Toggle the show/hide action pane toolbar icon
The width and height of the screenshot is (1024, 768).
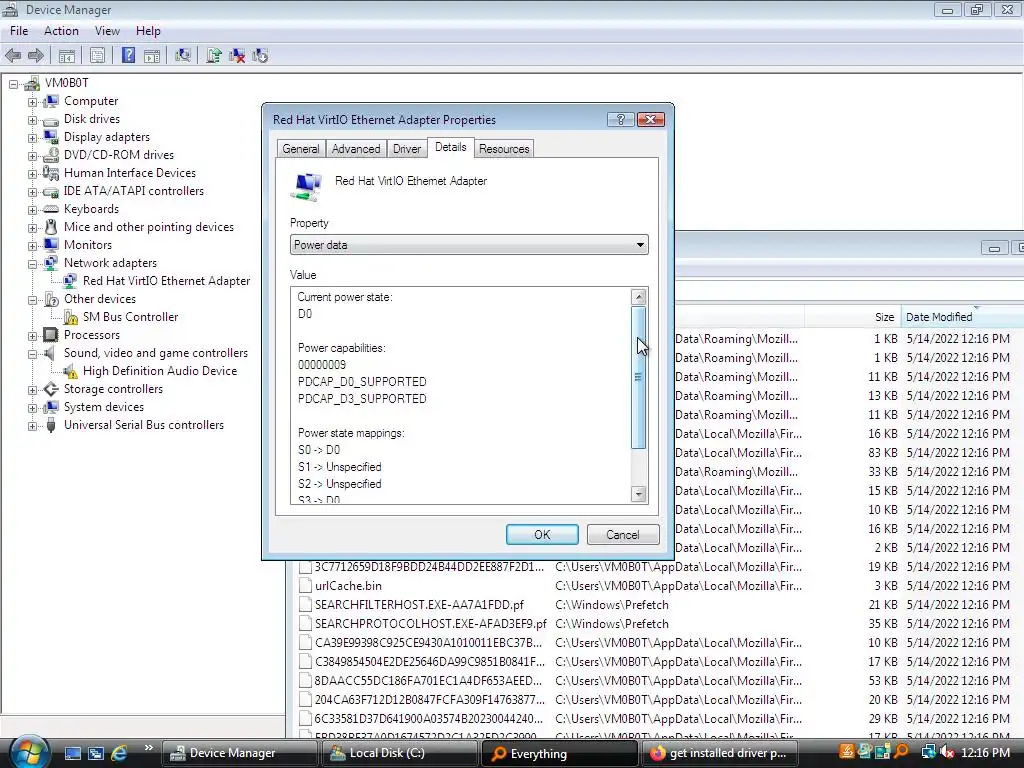tap(152, 56)
